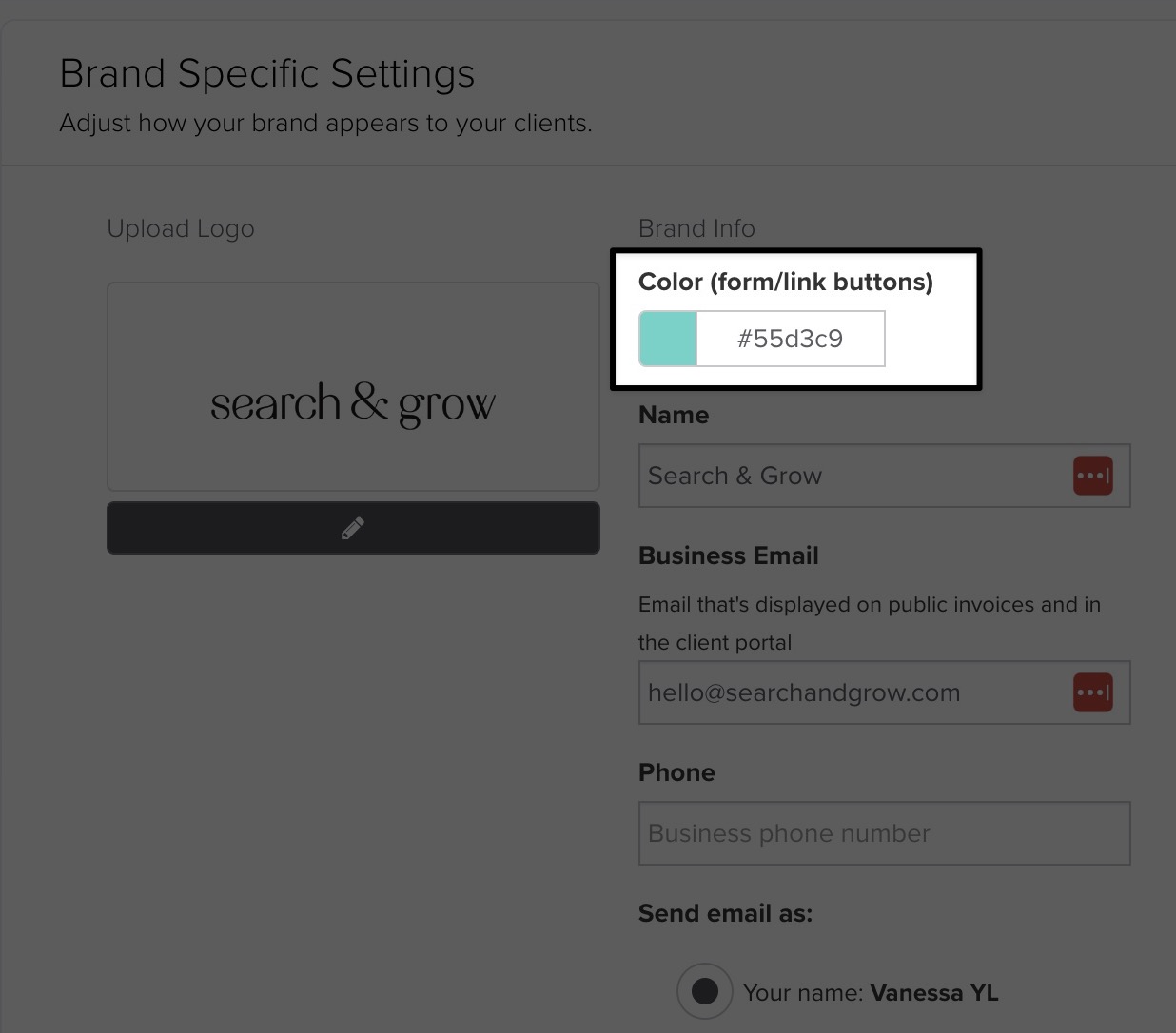Click the "Brand Info" section title

coord(696,228)
